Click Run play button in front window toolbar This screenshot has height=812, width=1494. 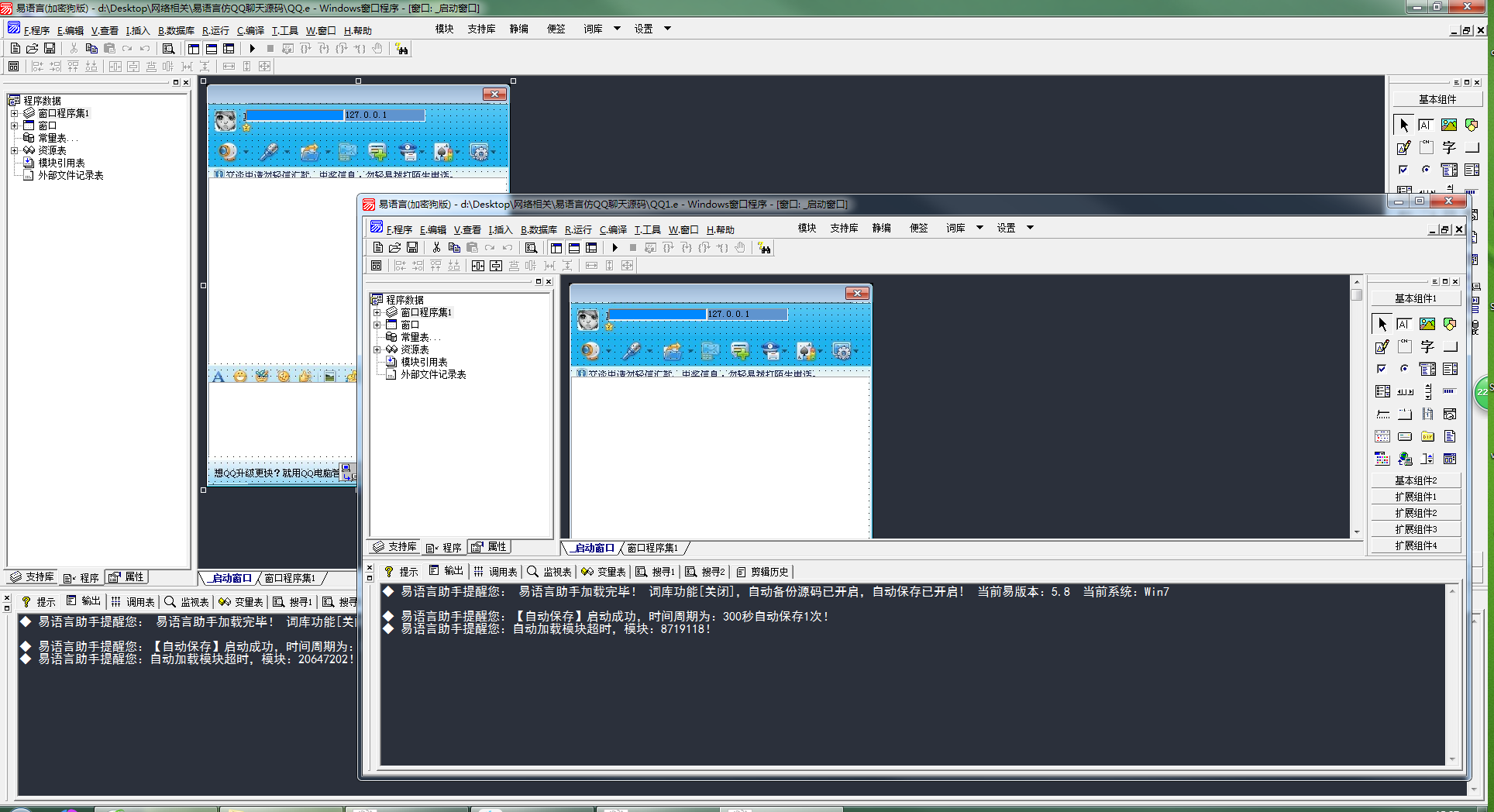pyautogui.click(x=615, y=248)
